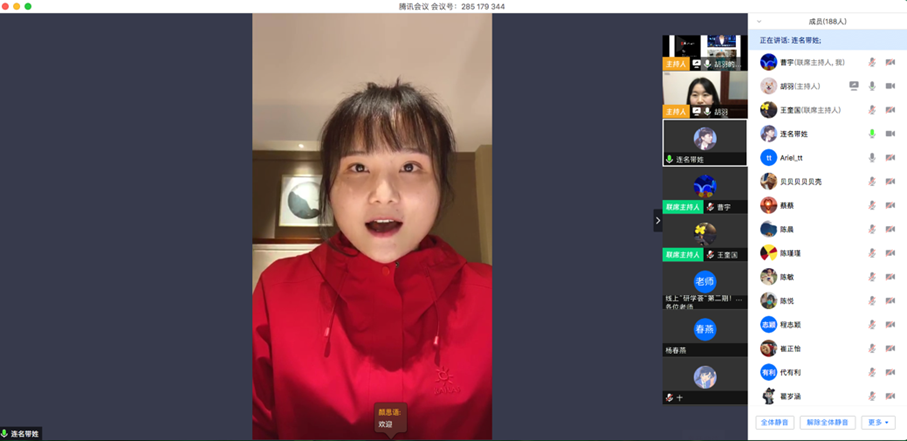
Task: Click the camera icon in 胡羽's row
Action: (x=890, y=86)
